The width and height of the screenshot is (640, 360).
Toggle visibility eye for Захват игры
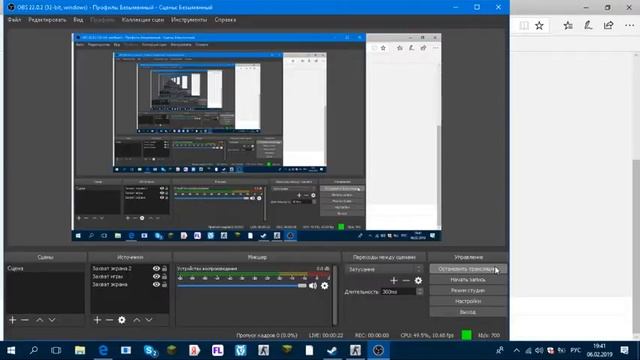point(156,276)
